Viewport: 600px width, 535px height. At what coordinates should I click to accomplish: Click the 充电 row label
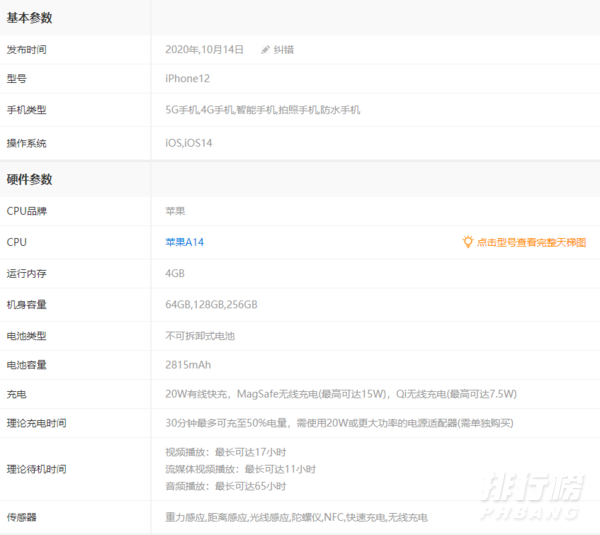pos(16,394)
